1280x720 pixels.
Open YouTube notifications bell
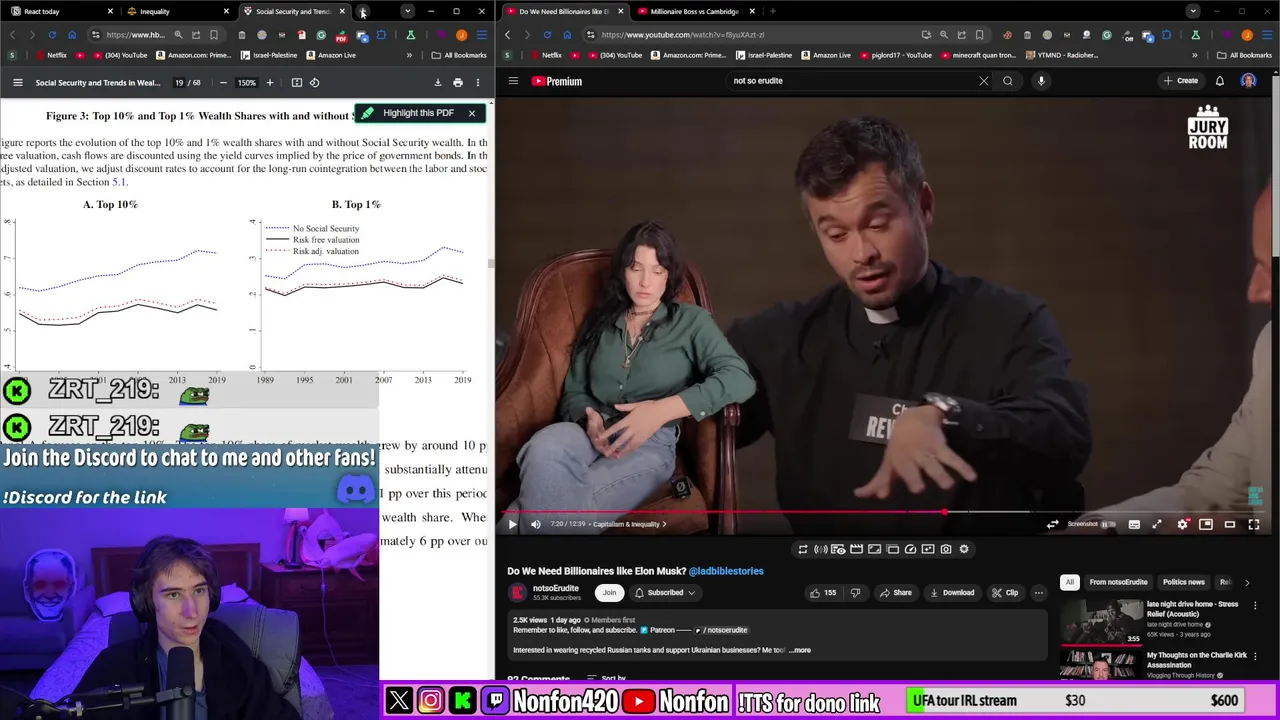click(x=1220, y=81)
